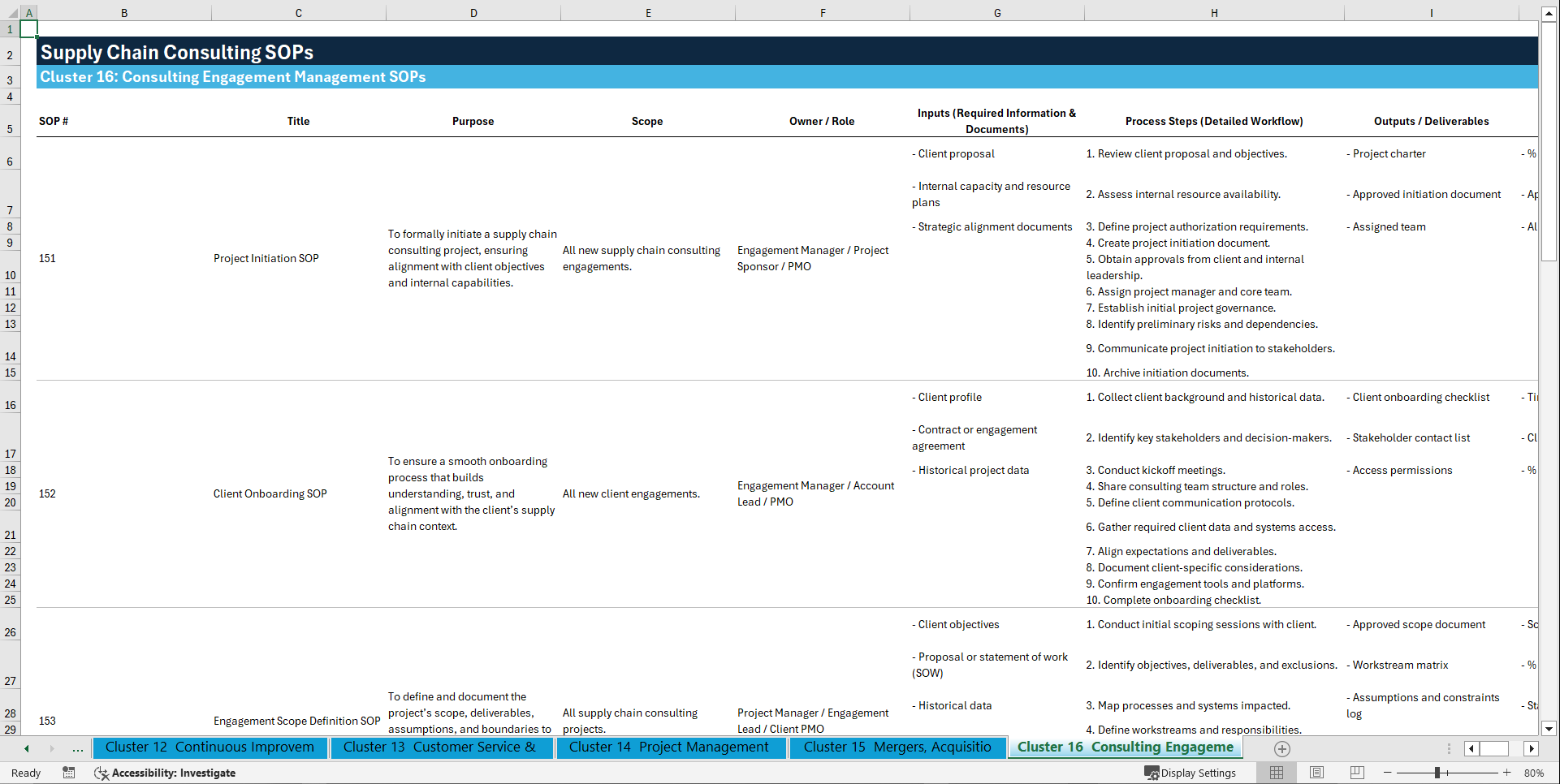Select column G header
This screenshot has height=784, width=1560.
(x=996, y=12)
